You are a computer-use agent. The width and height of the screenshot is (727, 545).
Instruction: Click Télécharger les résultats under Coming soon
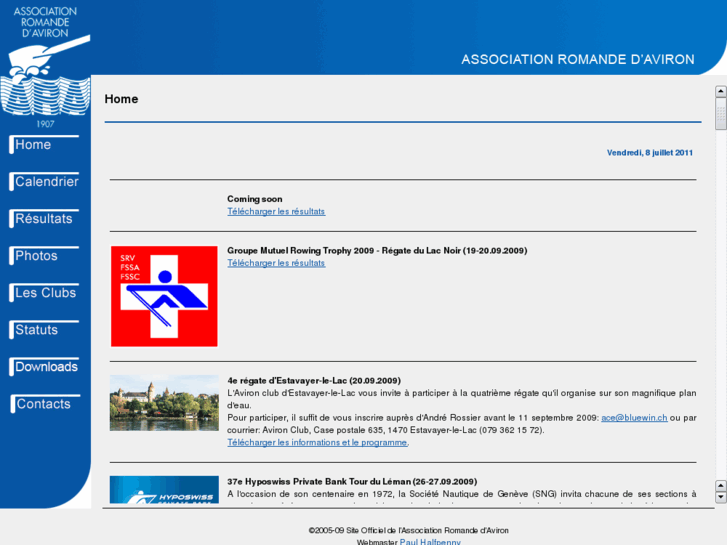click(x=276, y=212)
